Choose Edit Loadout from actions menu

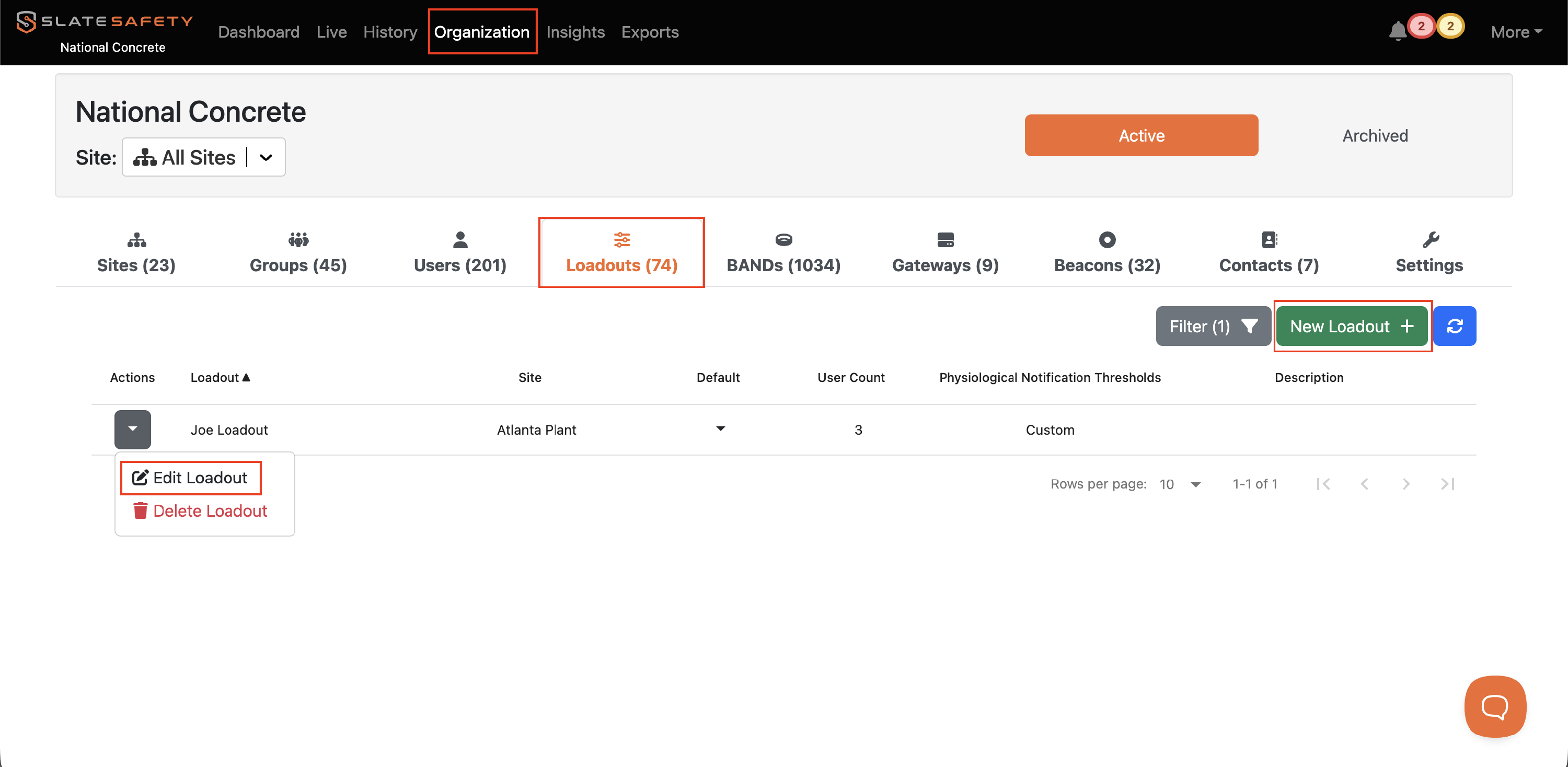191,478
